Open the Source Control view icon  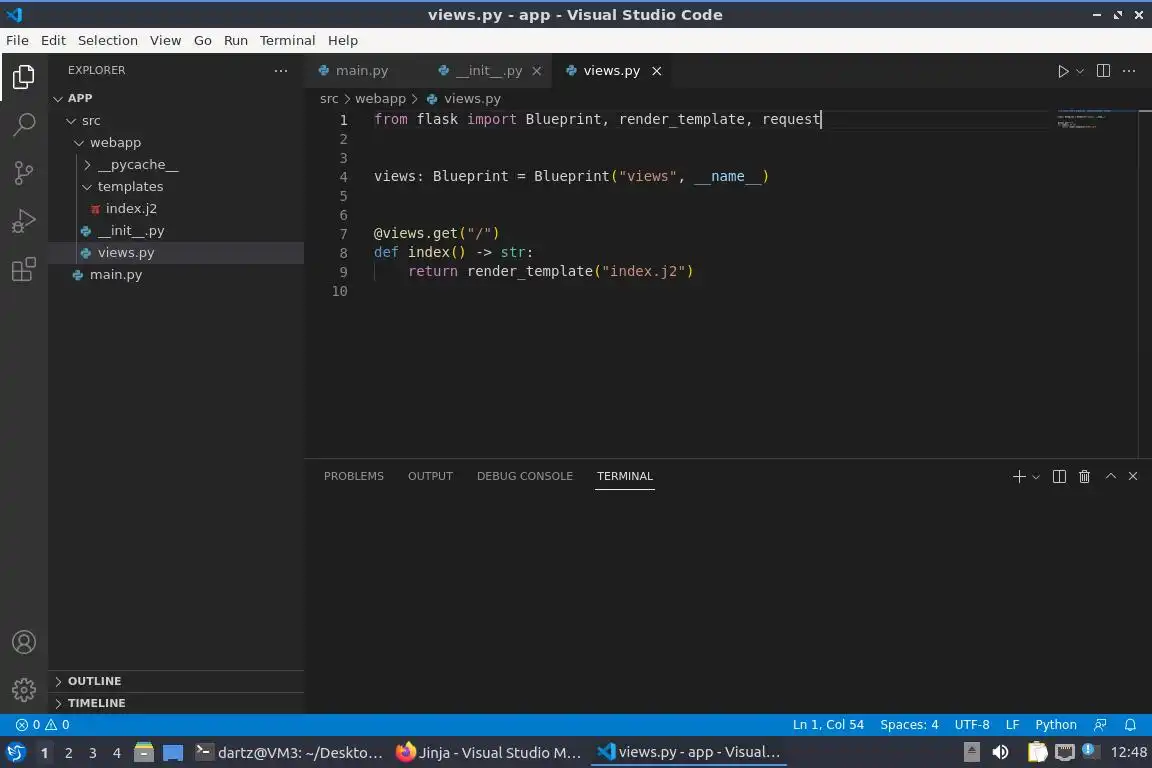(x=24, y=173)
